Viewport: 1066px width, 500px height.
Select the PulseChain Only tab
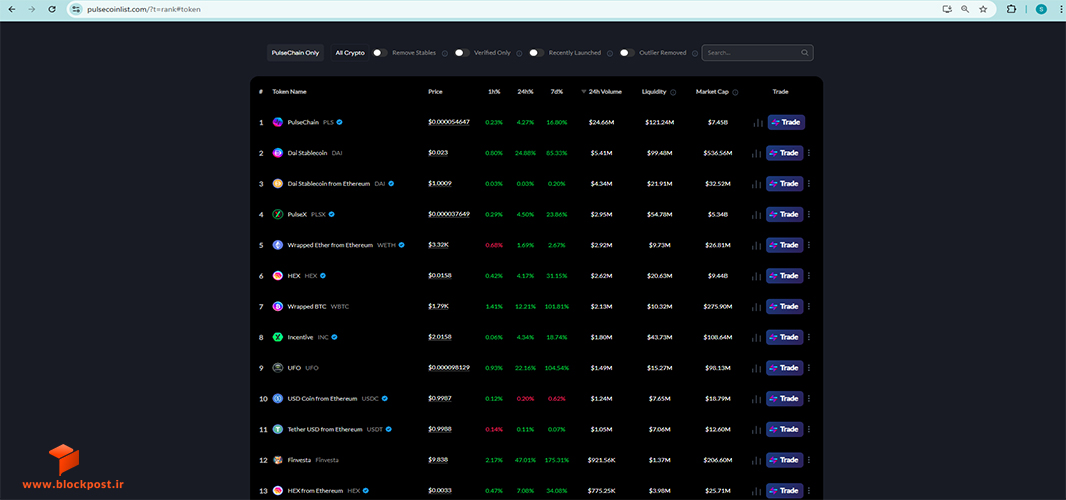click(x=295, y=52)
